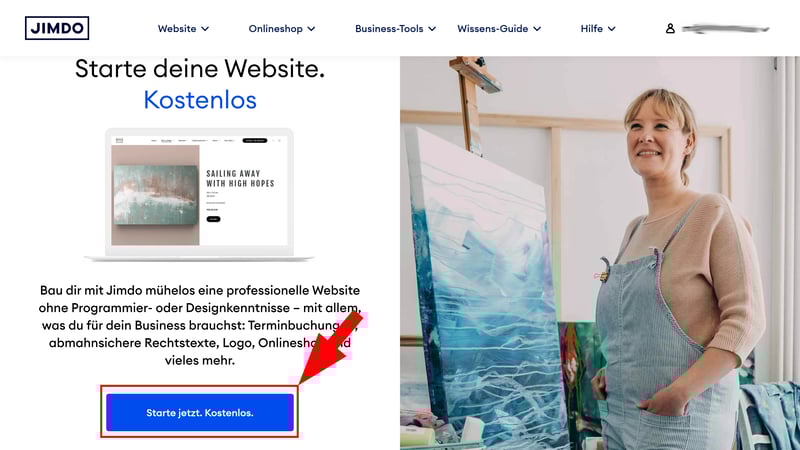
Task: Expand the chevron beside Business-Tools
Action: [432, 29]
